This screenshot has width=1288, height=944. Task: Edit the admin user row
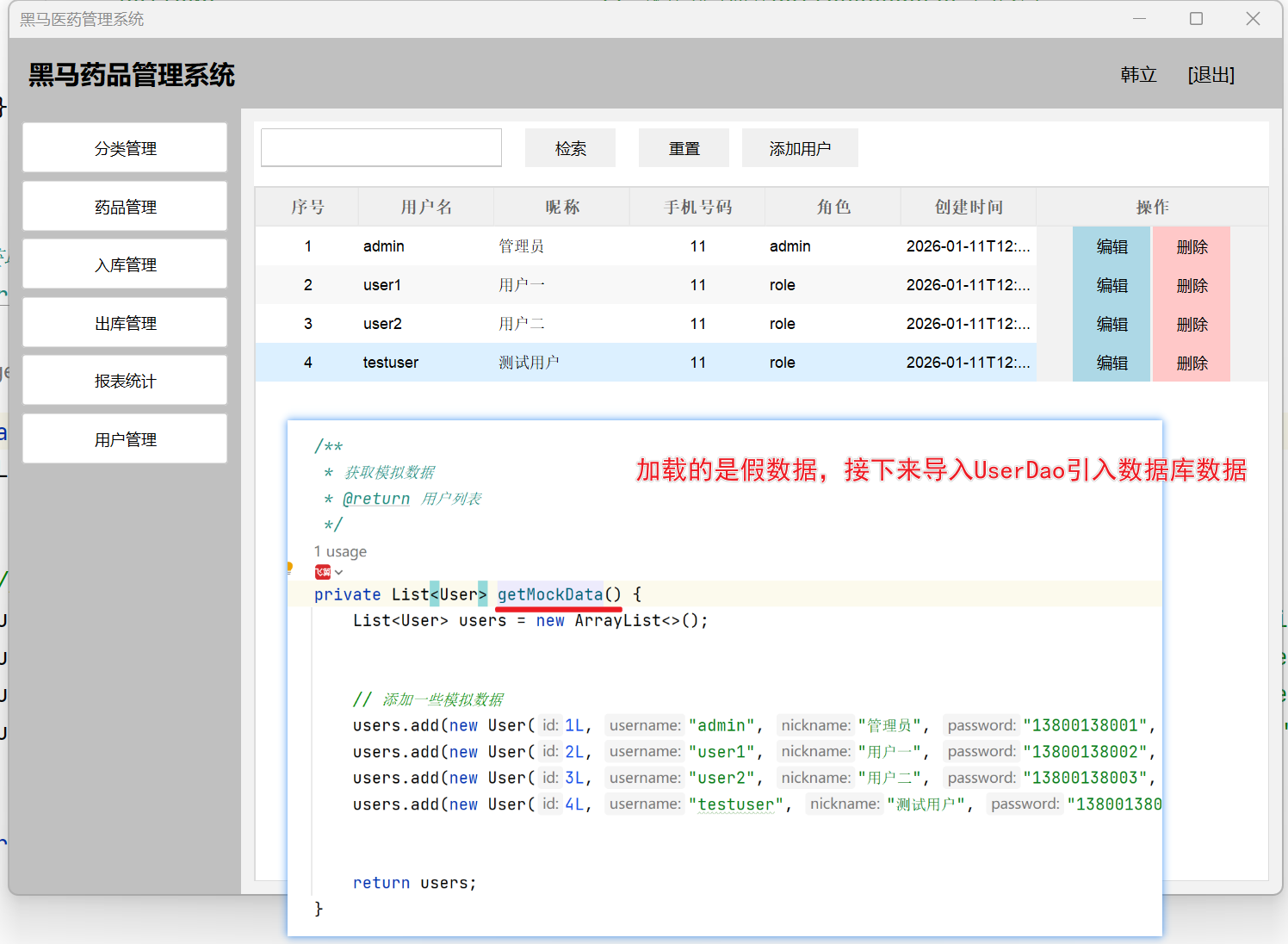[1111, 246]
